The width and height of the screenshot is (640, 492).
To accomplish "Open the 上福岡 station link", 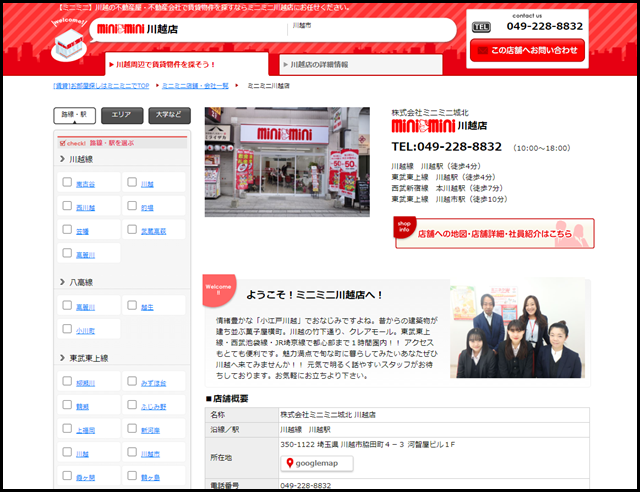I will [x=85, y=430].
